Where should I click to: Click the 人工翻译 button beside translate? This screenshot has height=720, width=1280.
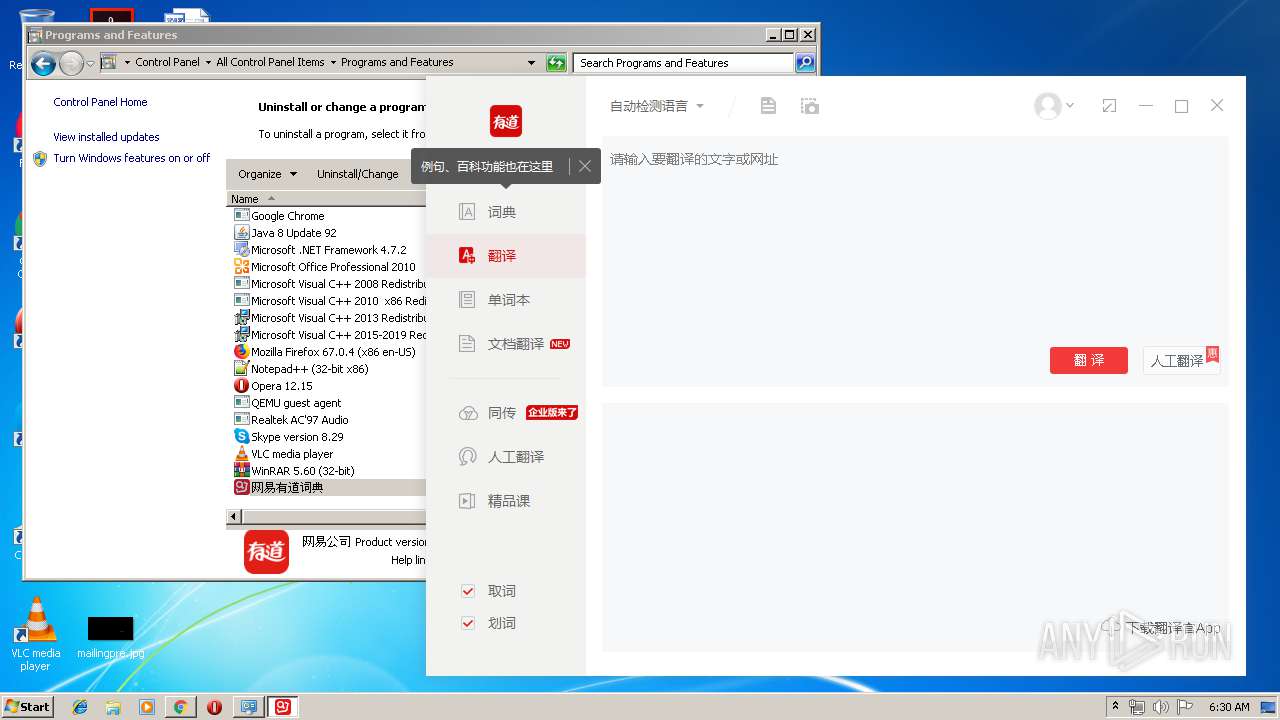point(1181,360)
